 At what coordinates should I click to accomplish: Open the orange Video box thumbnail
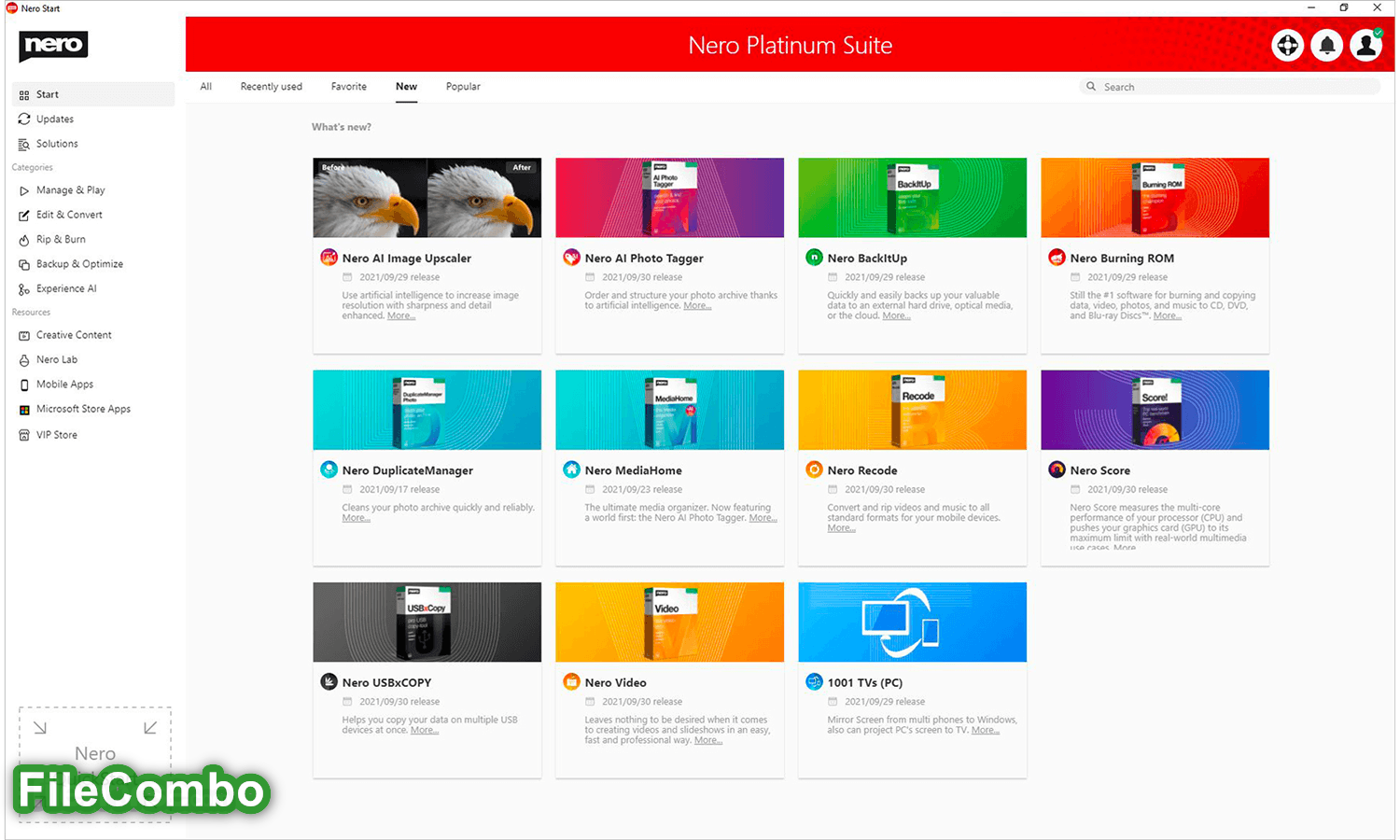[669, 622]
